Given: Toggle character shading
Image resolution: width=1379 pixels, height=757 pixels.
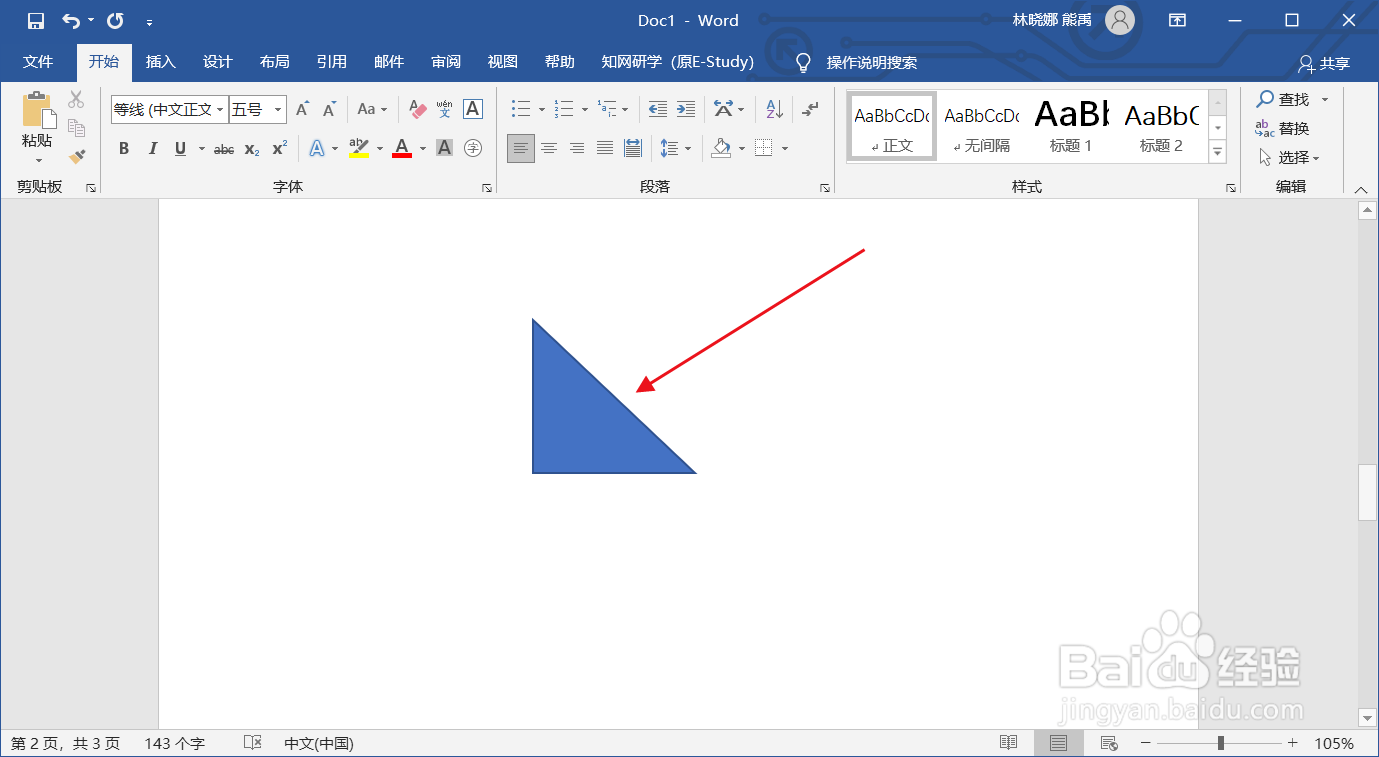Looking at the screenshot, I should click(445, 148).
